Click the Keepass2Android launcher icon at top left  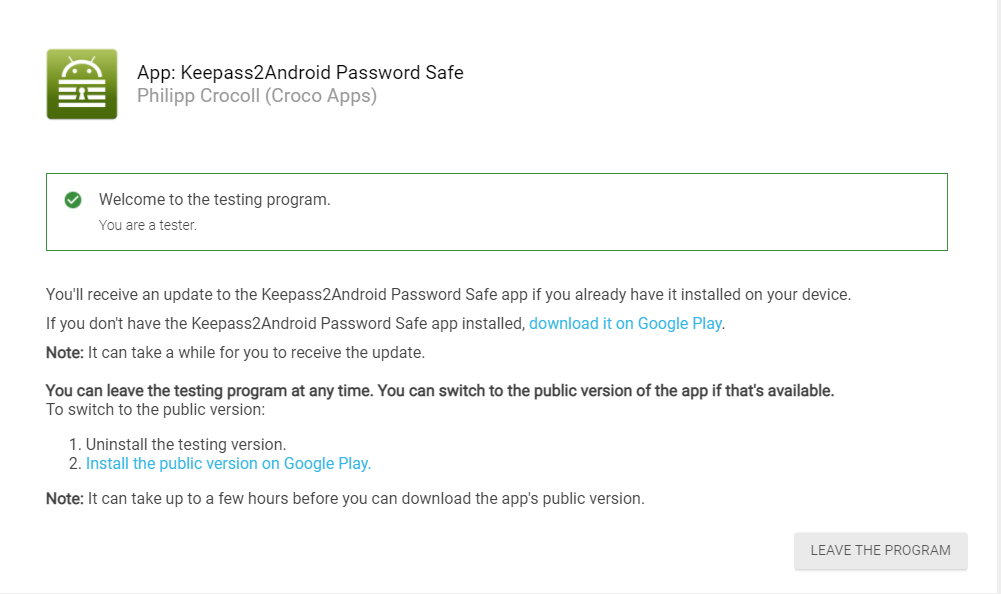[x=81, y=84]
